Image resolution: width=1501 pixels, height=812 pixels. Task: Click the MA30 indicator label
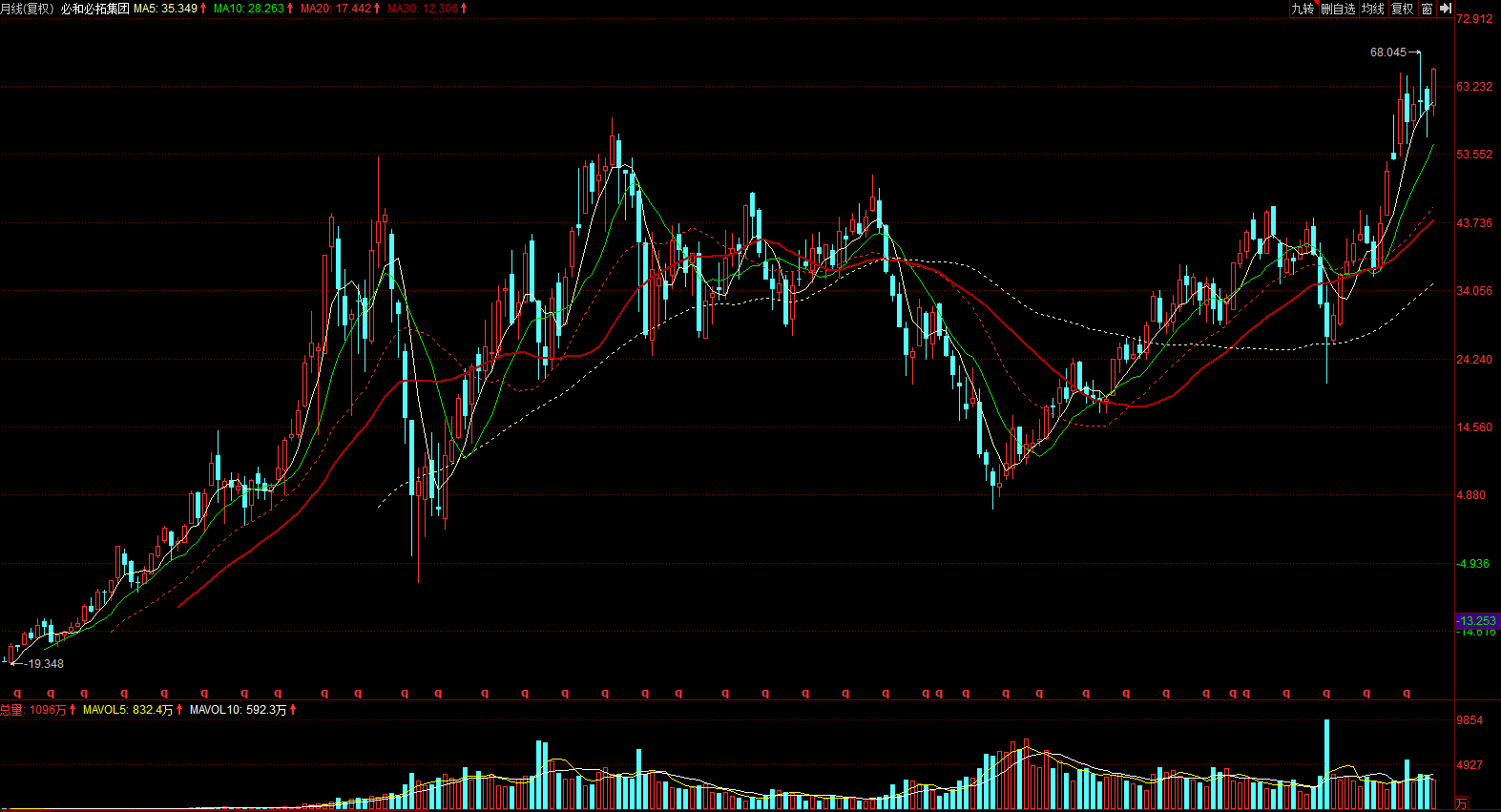427,9
